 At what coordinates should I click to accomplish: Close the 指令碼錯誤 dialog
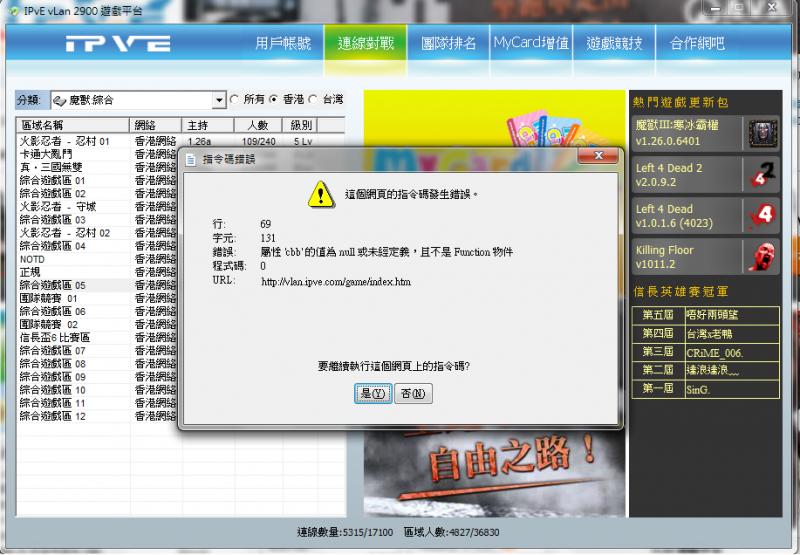tap(598, 156)
